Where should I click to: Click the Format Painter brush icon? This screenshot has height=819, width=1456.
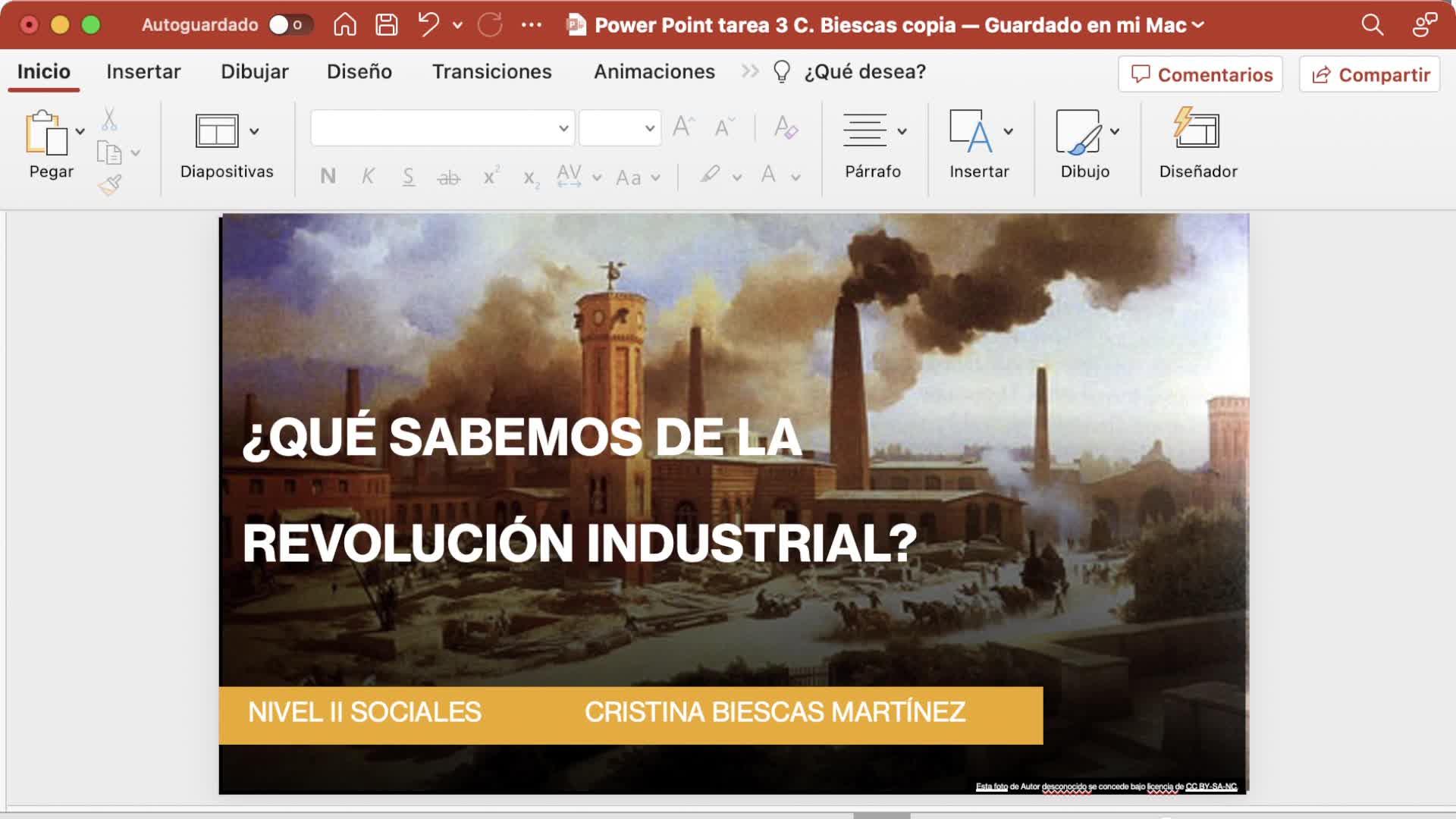(x=110, y=185)
